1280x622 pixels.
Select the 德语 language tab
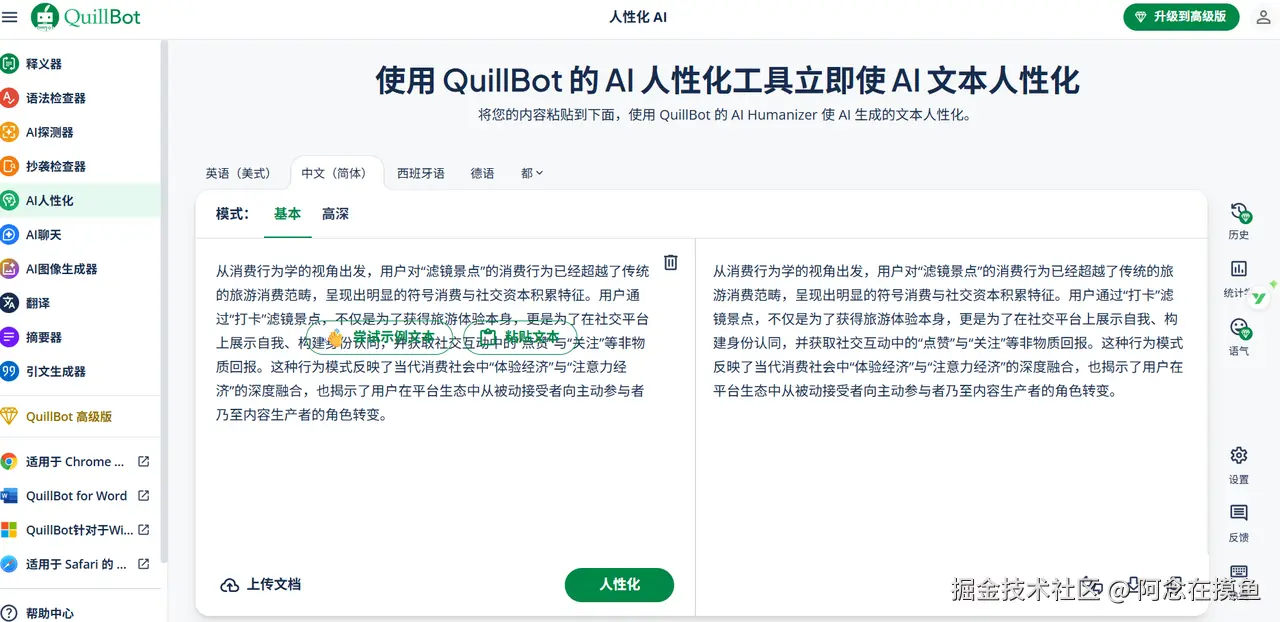483,173
